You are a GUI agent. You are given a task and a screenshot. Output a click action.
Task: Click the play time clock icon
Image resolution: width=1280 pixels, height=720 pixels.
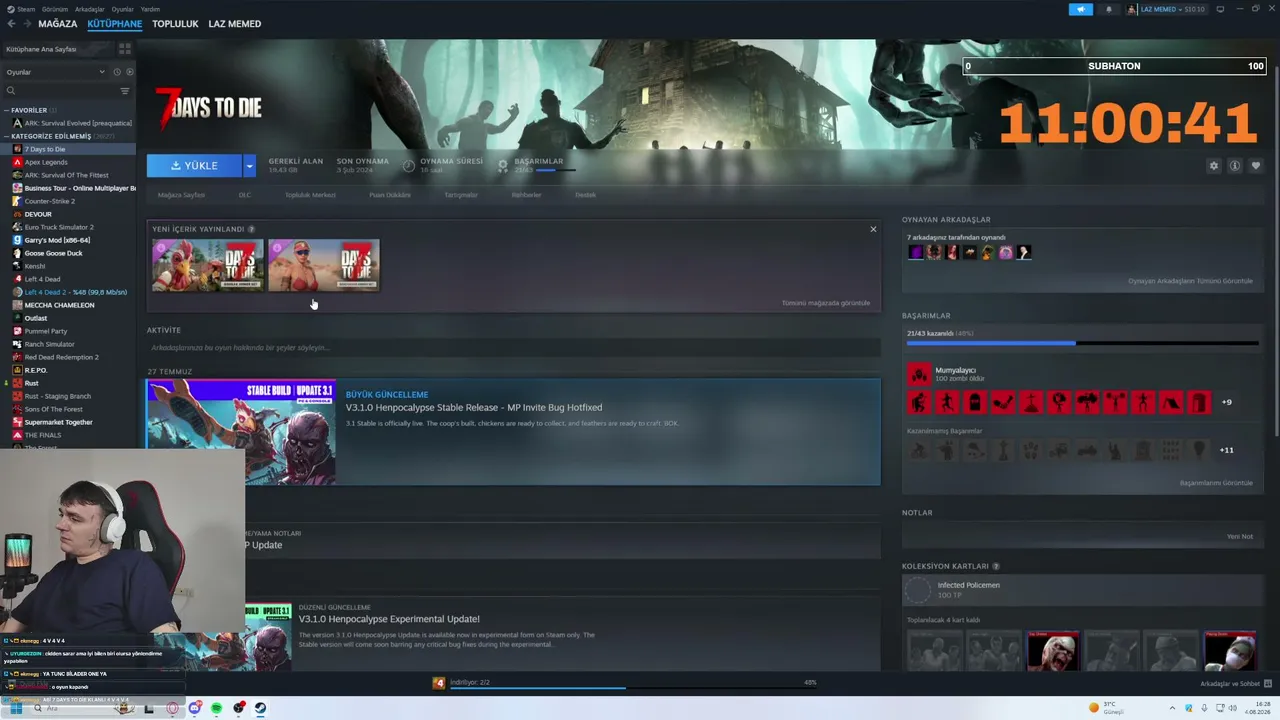click(x=409, y=166)
